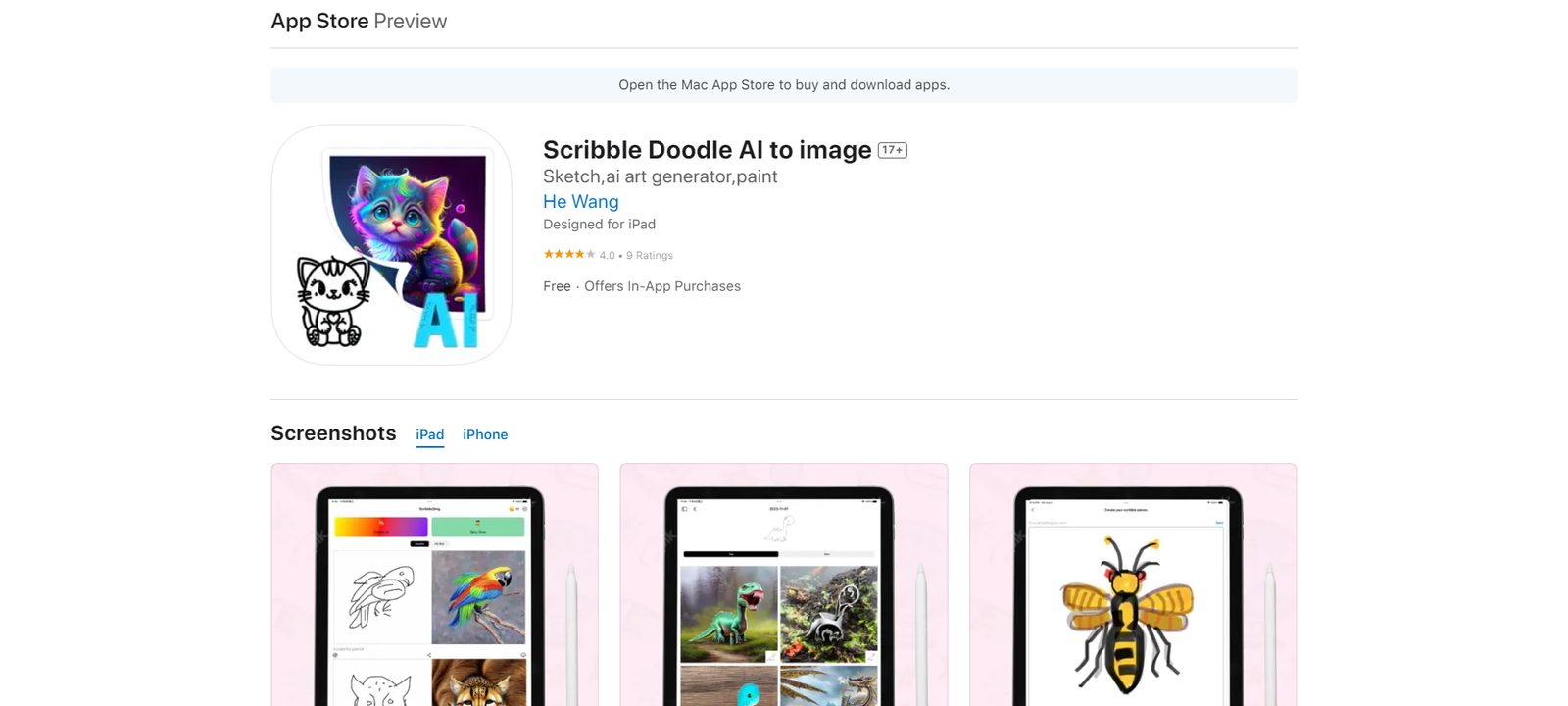Click the parrot line sketch in first screenshot
Screen dimensions: 1568x706
point(381,595)
